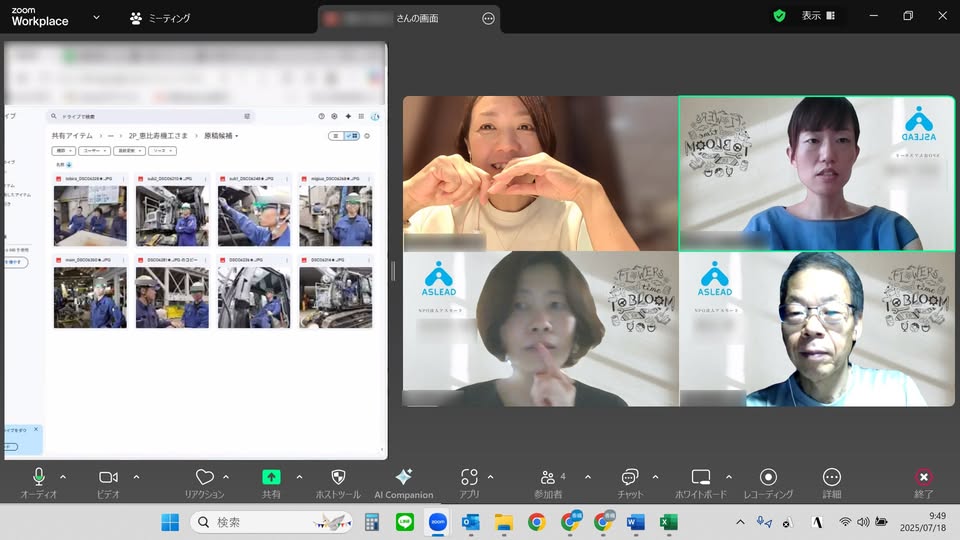Open LINE from the Windows taskbar
The width and height of the screenshot is (960, 540).
[x=405, y=522]
